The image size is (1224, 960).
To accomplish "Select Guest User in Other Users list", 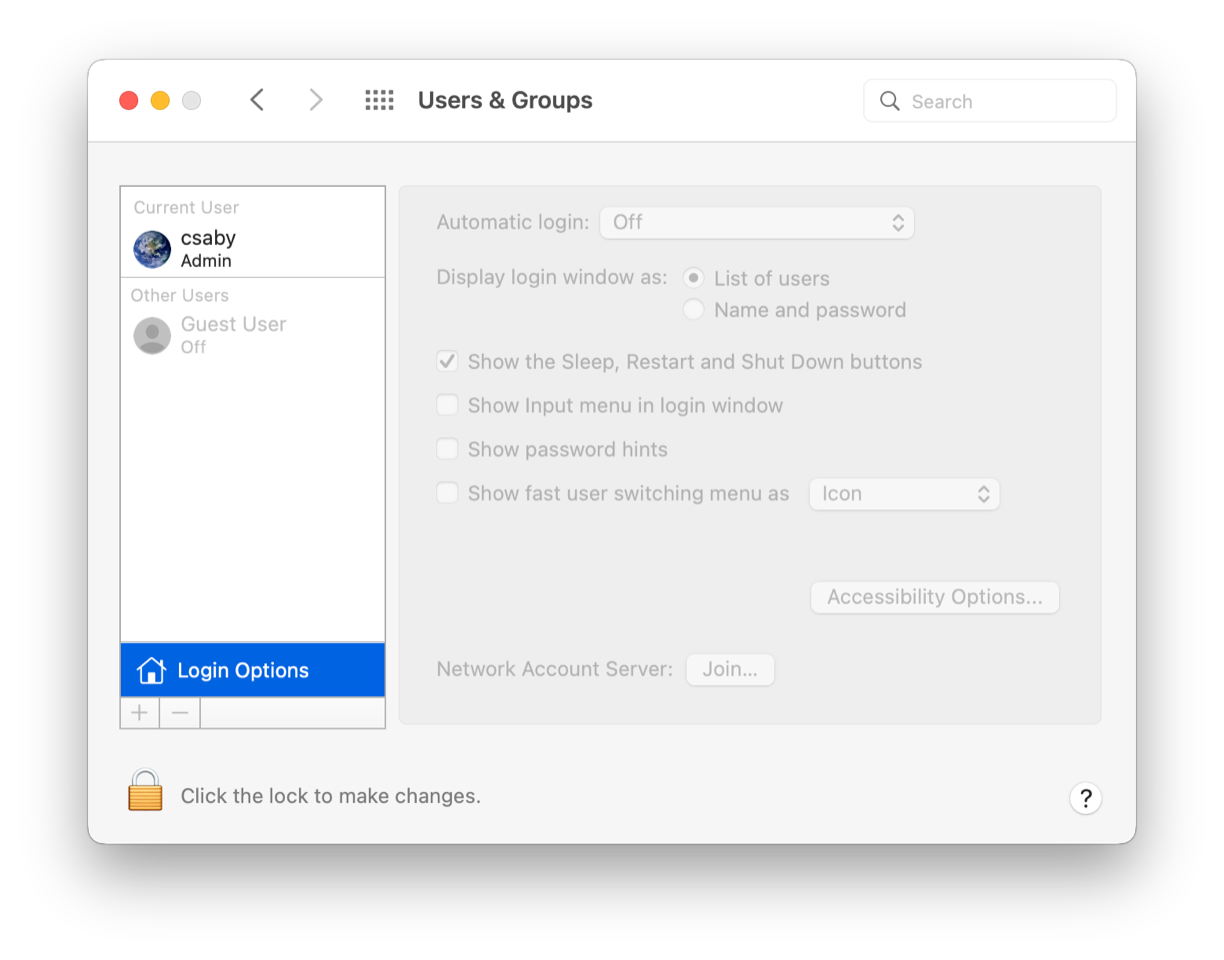I will tap(233, 334).
